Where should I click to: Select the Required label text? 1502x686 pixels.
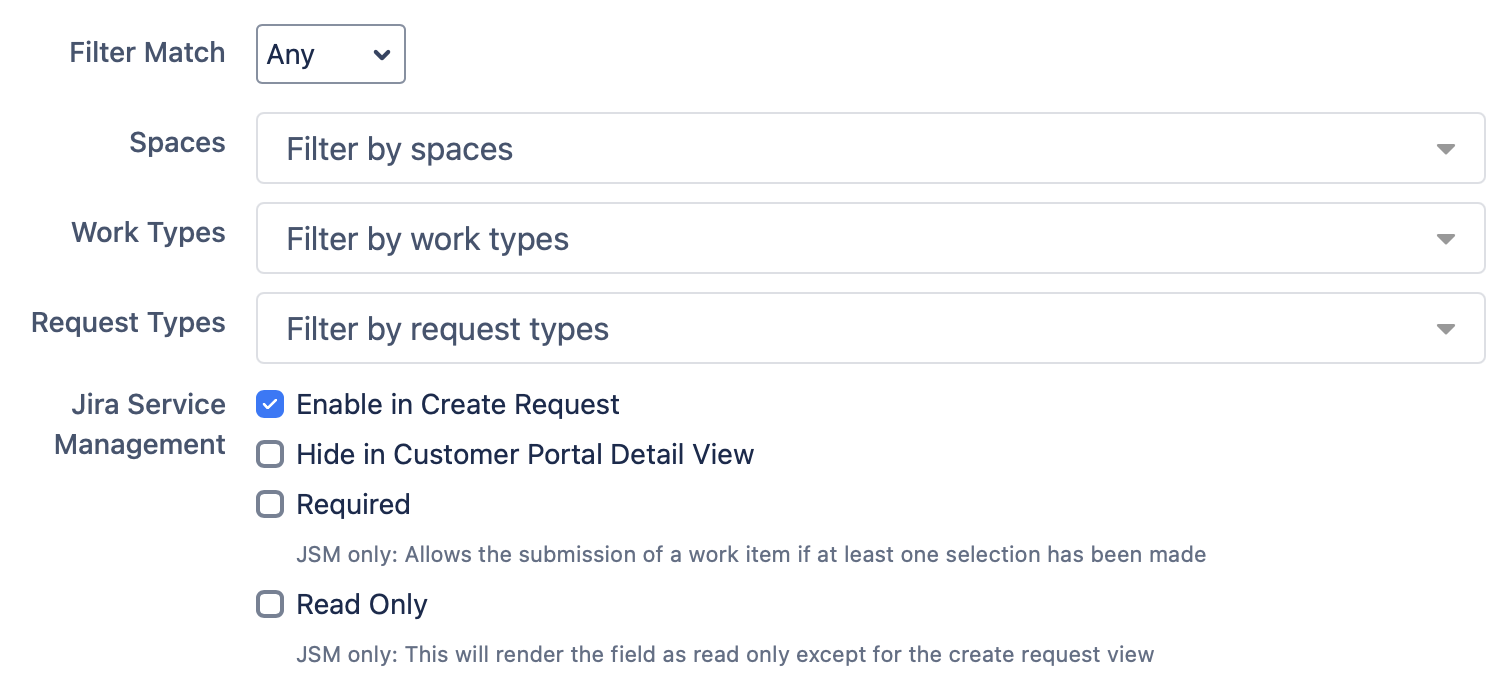tap(352, 504)
